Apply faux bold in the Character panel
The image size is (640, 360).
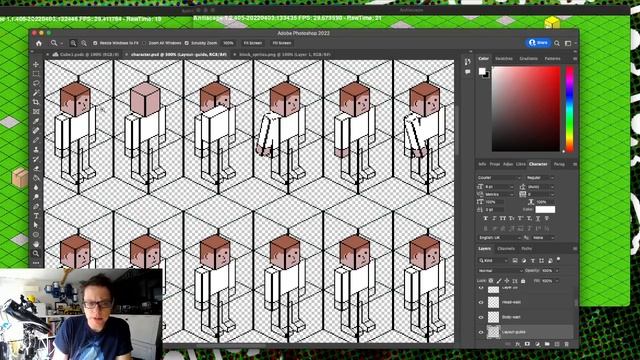pos(485,219)
